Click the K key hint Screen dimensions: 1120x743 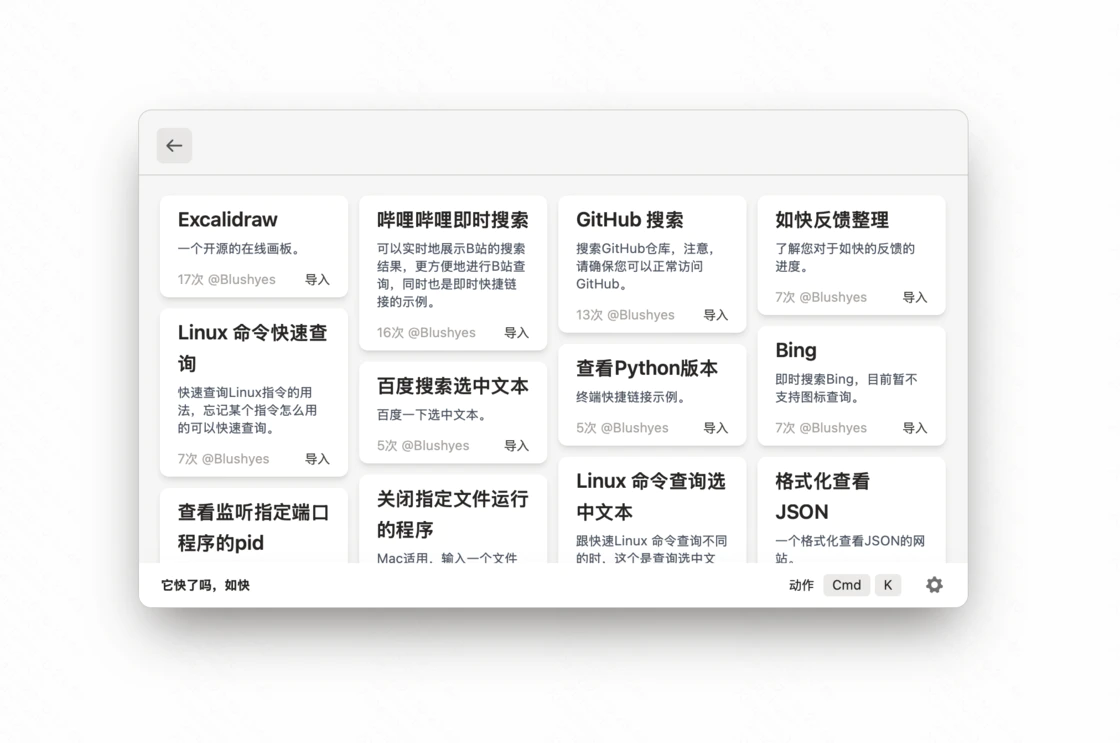coord(888,585)
